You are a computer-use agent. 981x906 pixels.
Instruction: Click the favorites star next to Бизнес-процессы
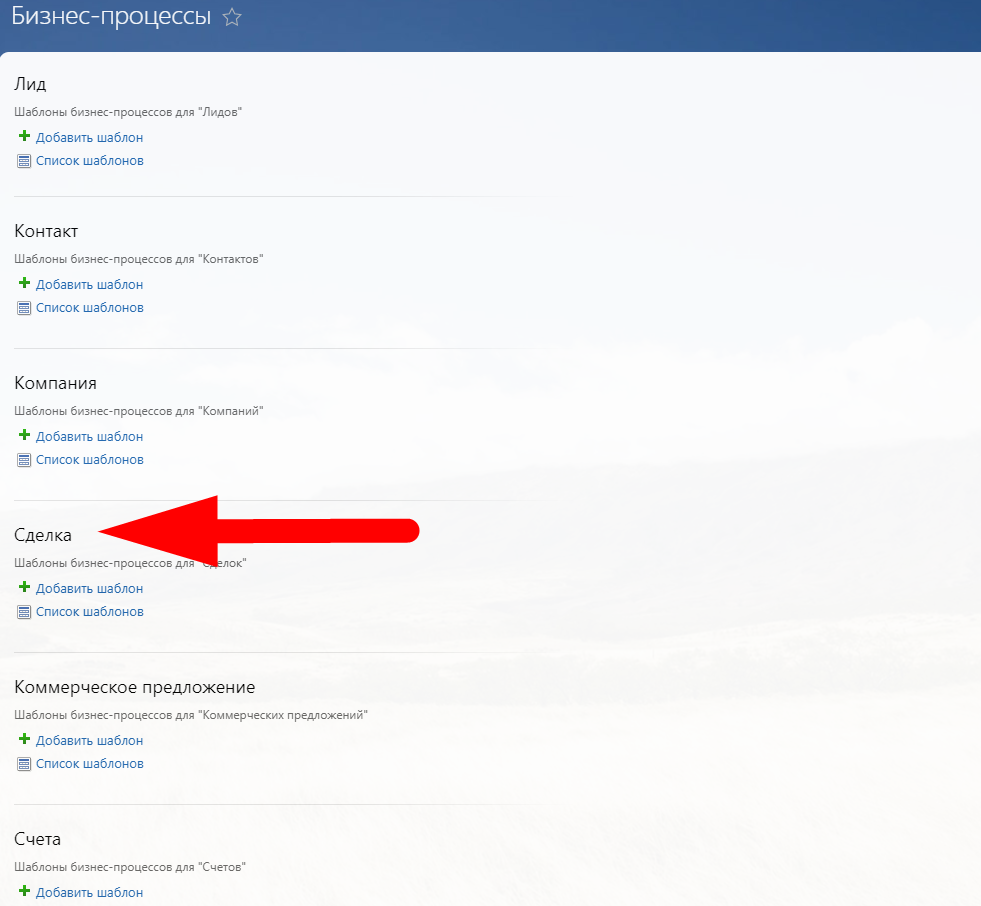pos(232,18)
